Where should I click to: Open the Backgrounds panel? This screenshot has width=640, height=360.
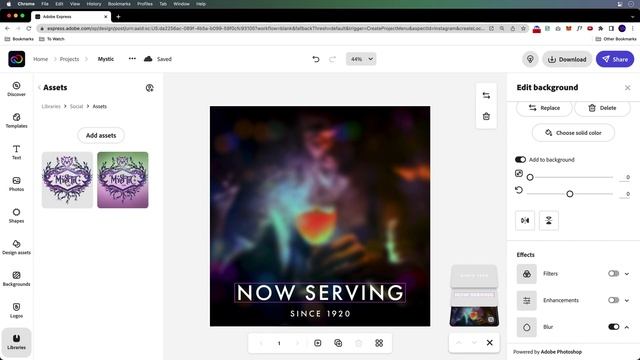16,279
